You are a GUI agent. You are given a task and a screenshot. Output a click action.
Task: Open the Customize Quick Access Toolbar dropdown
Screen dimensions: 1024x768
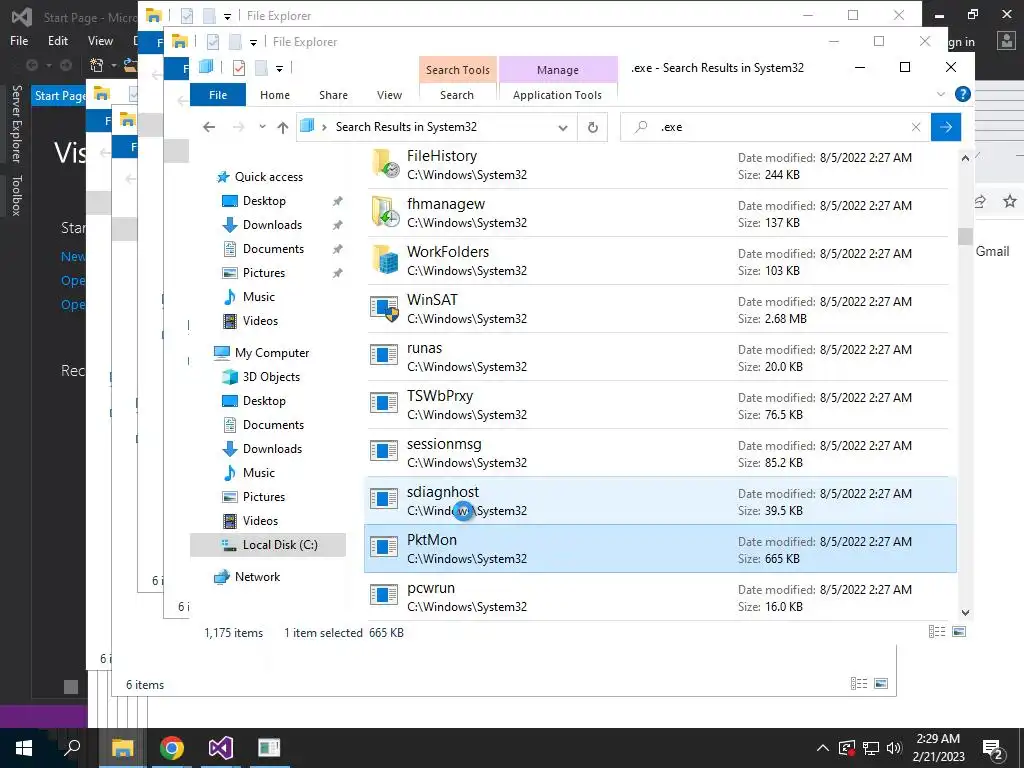(x=279, y=68)
